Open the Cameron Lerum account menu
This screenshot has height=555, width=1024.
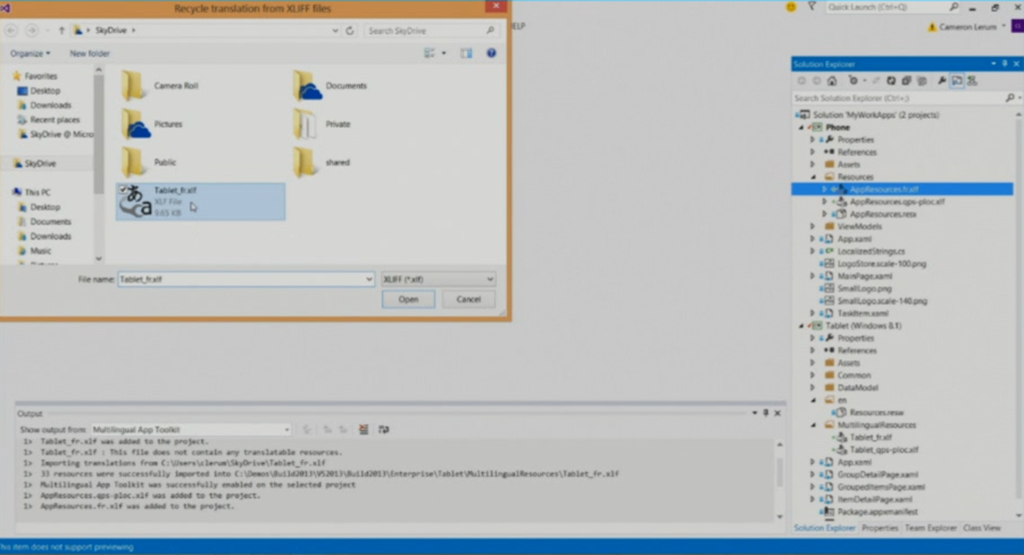967,27
